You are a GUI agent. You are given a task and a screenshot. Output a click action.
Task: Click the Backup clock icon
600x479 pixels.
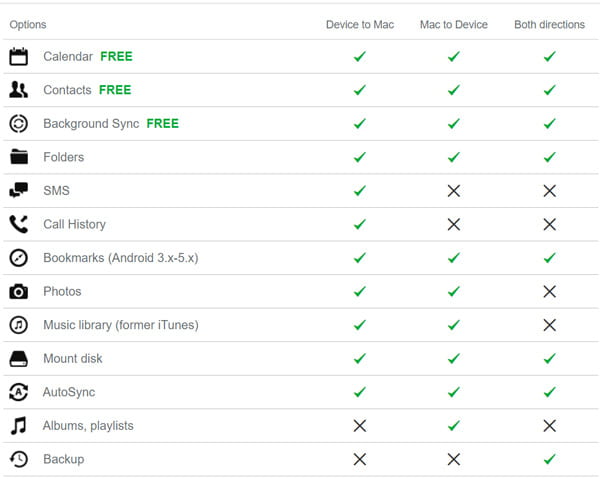point(18,460)
